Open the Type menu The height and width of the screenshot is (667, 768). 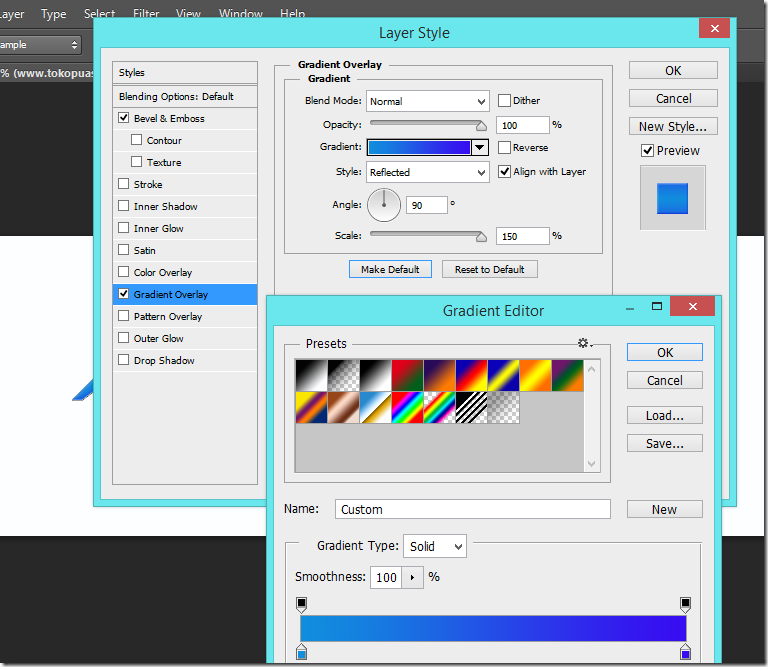click(53, 14)
